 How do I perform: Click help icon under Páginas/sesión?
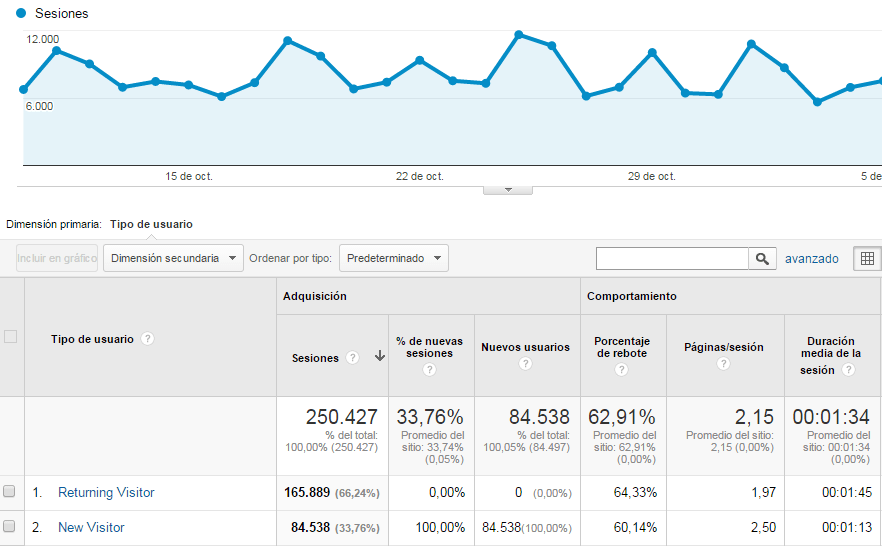pos(723,364)
